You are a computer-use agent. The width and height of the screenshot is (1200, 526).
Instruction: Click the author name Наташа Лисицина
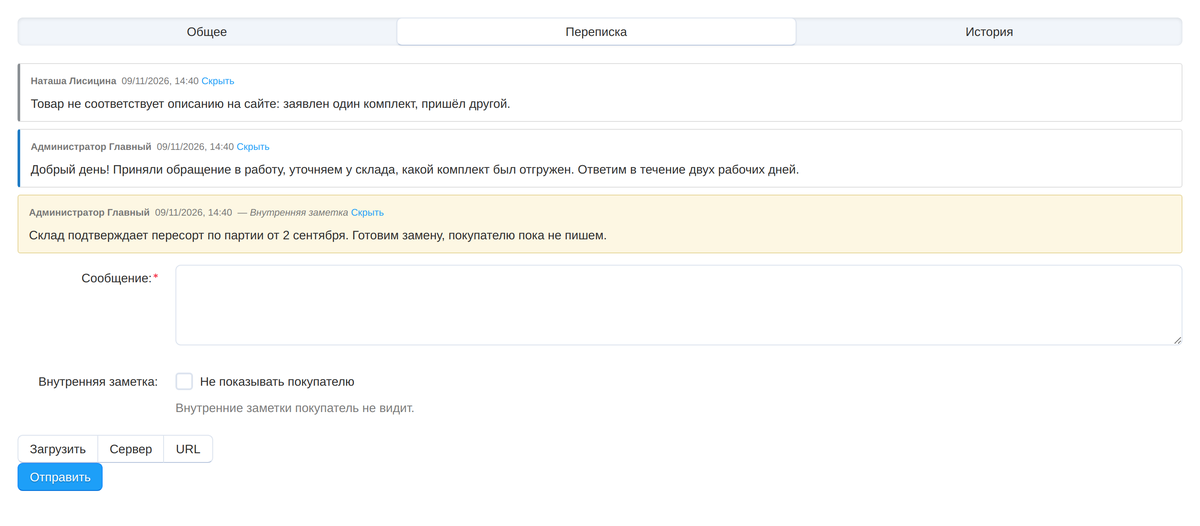[73, 81]
